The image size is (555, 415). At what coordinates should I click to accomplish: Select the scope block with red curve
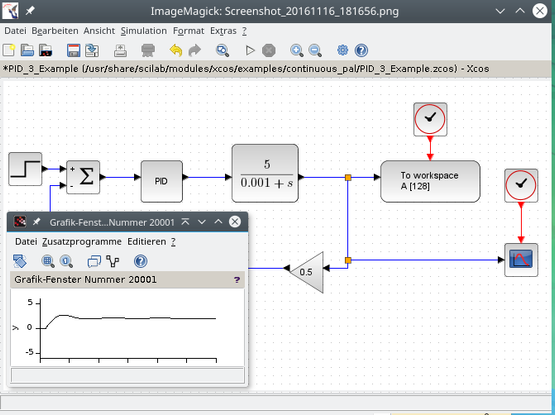pyautogui.click(x=521, y=260)
